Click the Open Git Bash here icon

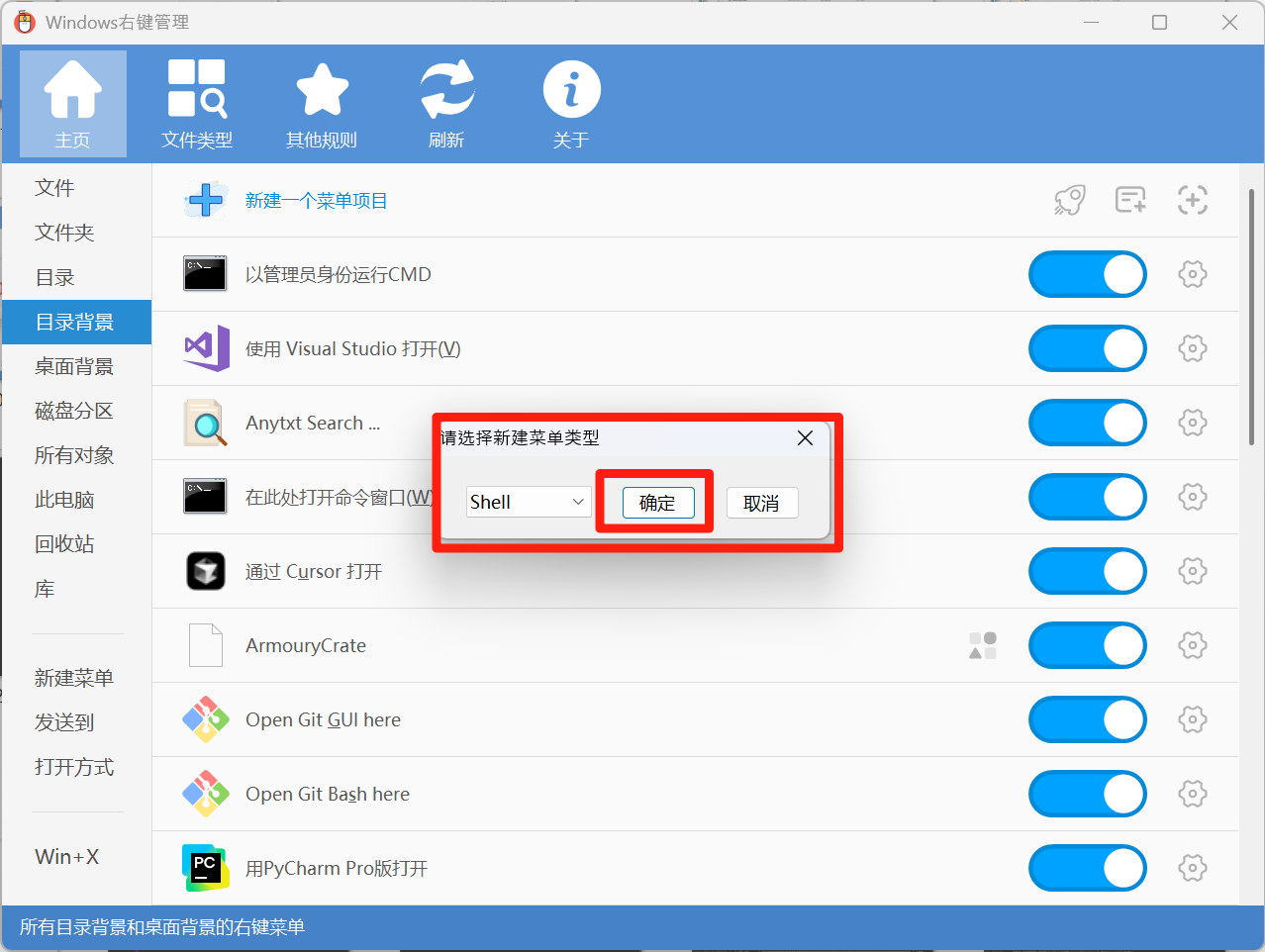pos(206,794)
